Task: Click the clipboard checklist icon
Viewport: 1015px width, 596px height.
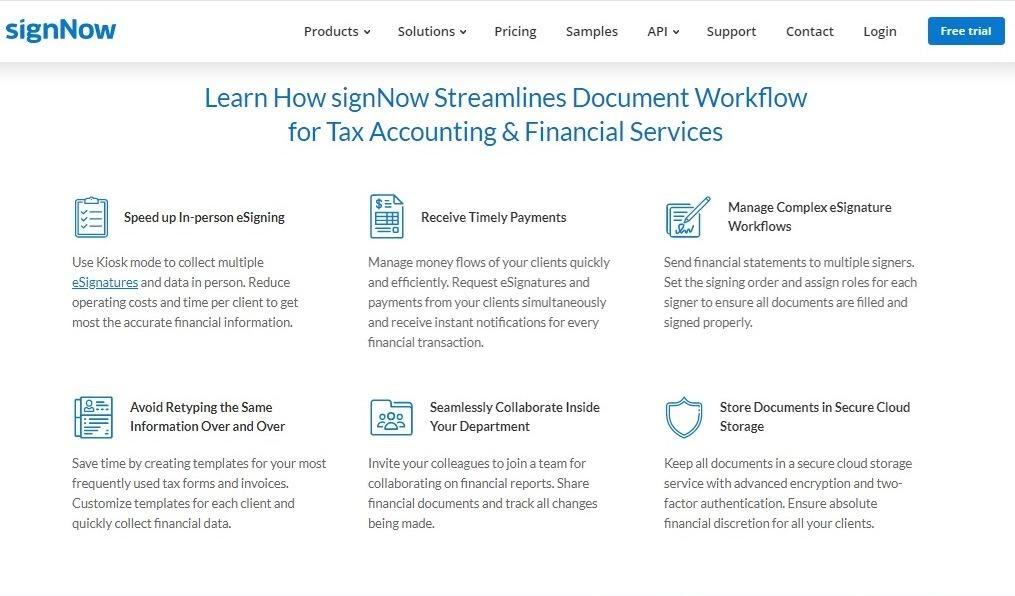Action: (91, 217)
